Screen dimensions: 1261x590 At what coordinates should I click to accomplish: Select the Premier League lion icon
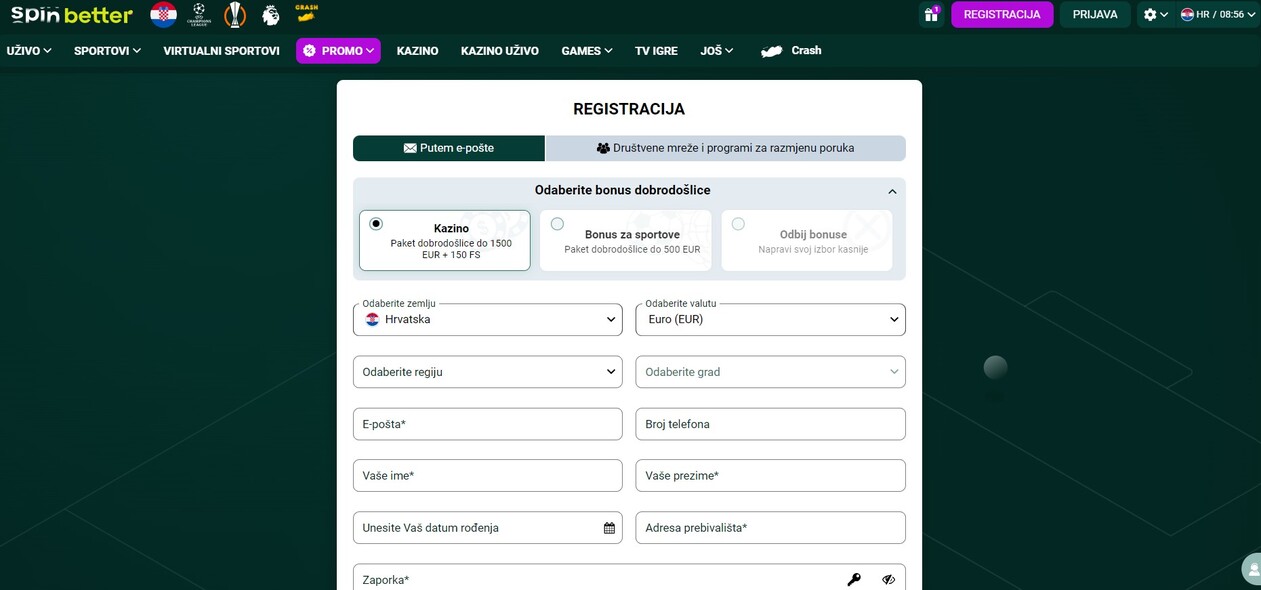270,14
